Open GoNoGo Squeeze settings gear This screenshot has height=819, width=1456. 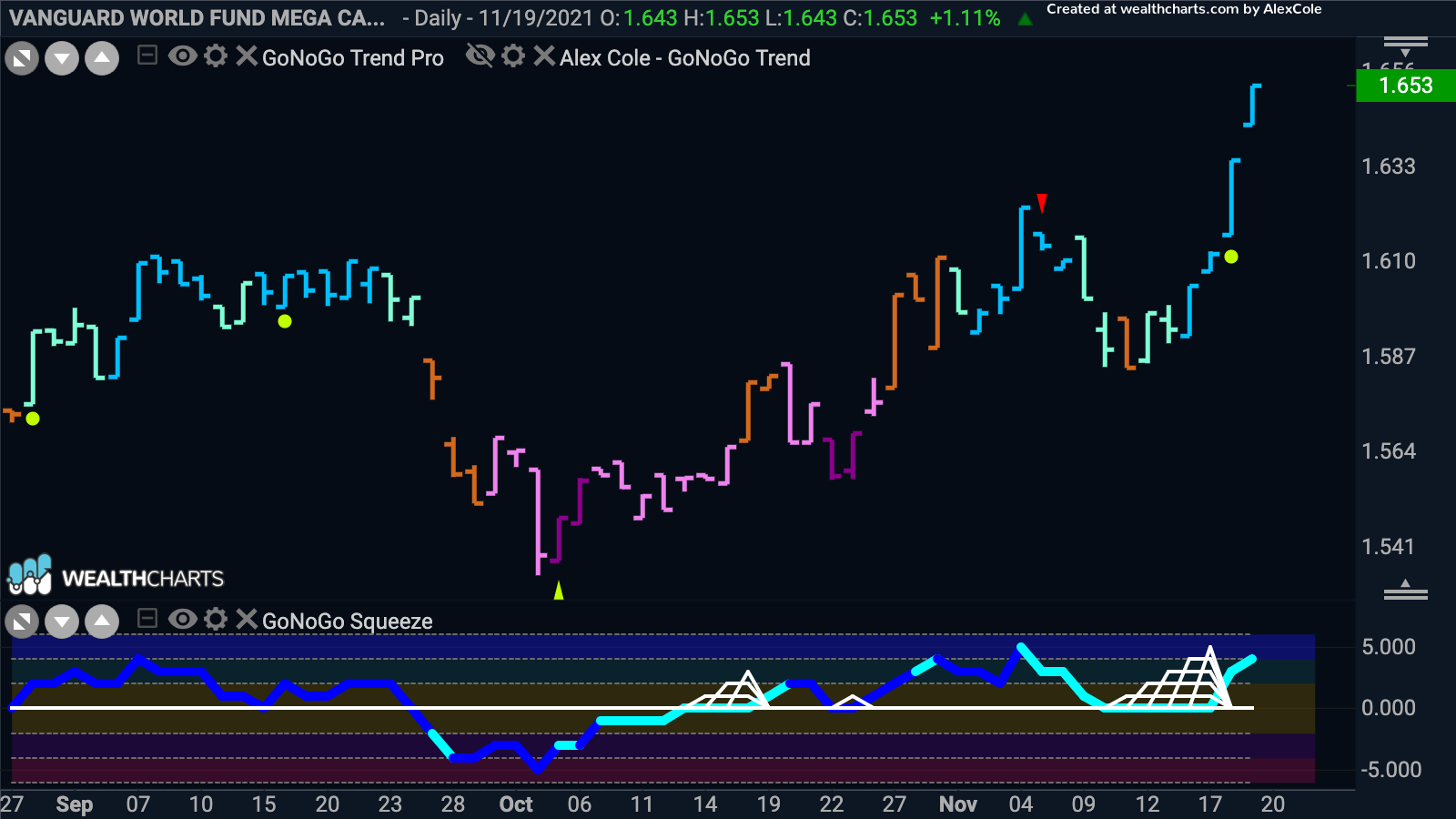216,620
